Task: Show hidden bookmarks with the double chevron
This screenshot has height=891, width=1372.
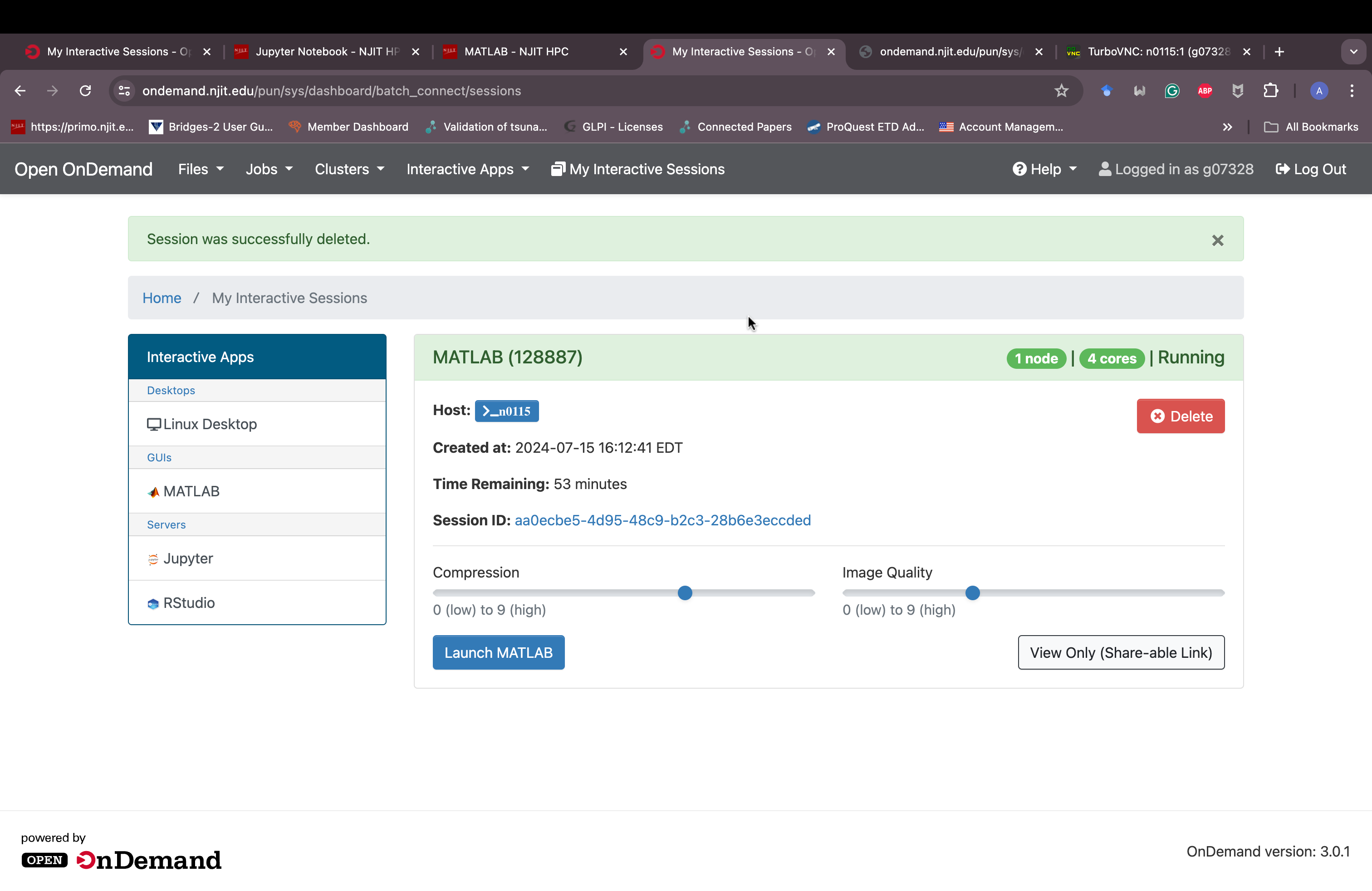Action: [x=1227, y=127]
